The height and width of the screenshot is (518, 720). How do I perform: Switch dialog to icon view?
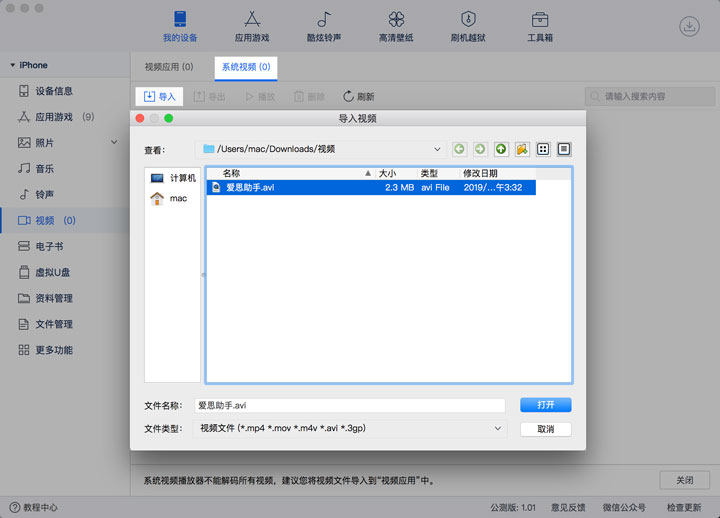click(543, 149)
